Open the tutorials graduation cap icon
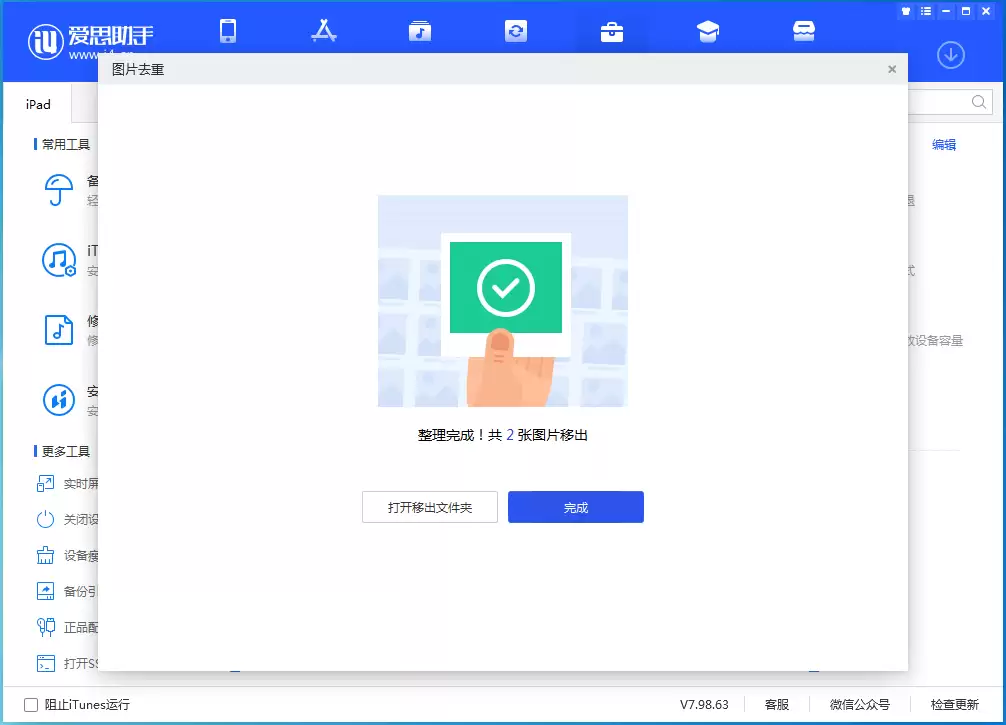Image resolution: width=1006 pixels, height=725 pixels. pos(708,31)
